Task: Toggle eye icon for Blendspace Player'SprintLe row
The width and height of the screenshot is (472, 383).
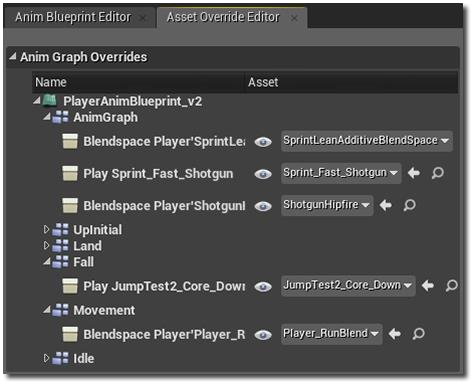Action: 263,142
